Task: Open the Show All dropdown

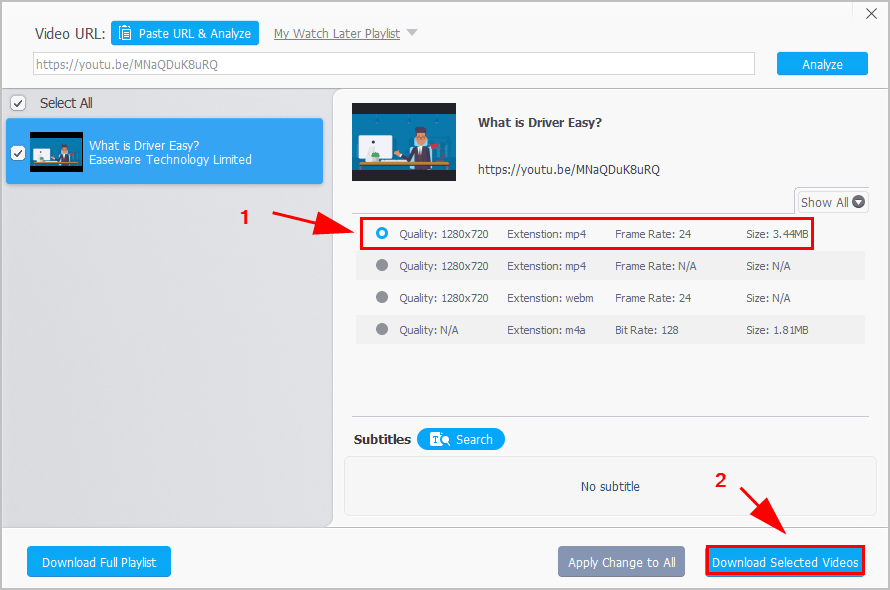Action: pyautogui.click(x=831, y=200)
